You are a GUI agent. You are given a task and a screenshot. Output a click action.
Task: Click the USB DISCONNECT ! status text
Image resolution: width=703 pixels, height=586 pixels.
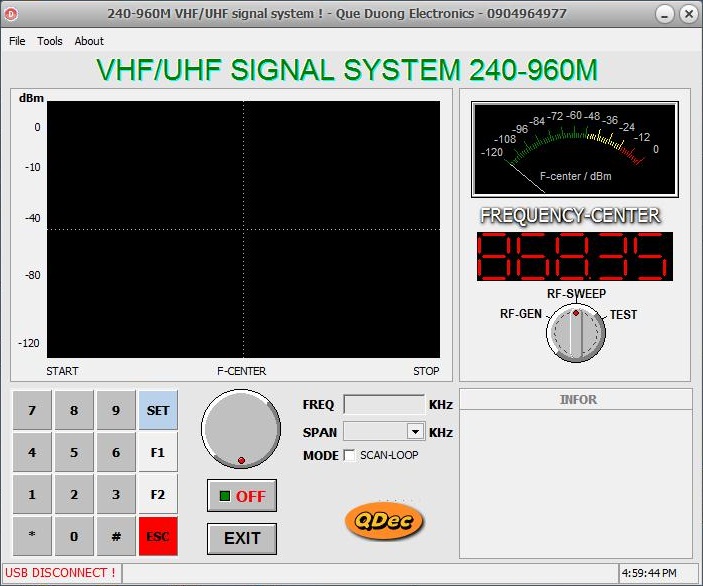pyautogui.click(x=61, y=573)
